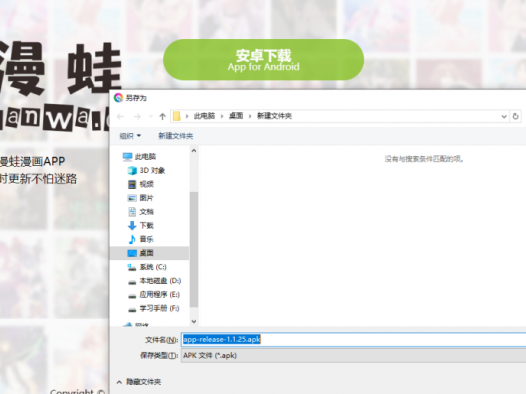Click the sidebar scrollbar down arrow
The width and height of the screenshot is (526, 394).
[194, 321]
